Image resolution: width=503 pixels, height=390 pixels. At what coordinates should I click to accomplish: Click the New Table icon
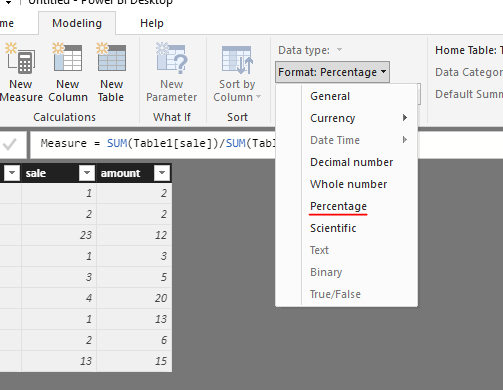[111, 57]
